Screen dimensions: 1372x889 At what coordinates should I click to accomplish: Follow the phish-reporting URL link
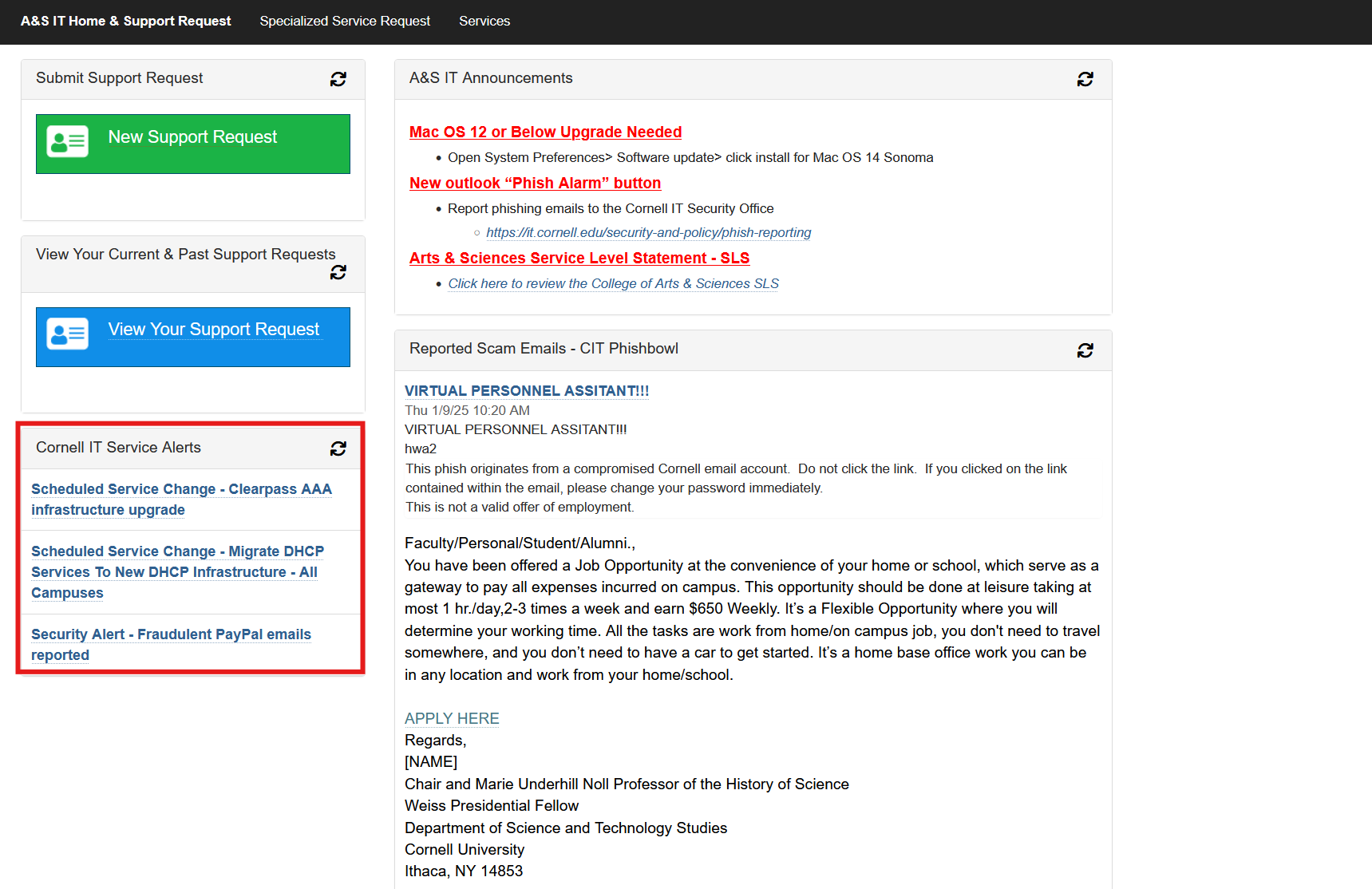coord(648,233)
